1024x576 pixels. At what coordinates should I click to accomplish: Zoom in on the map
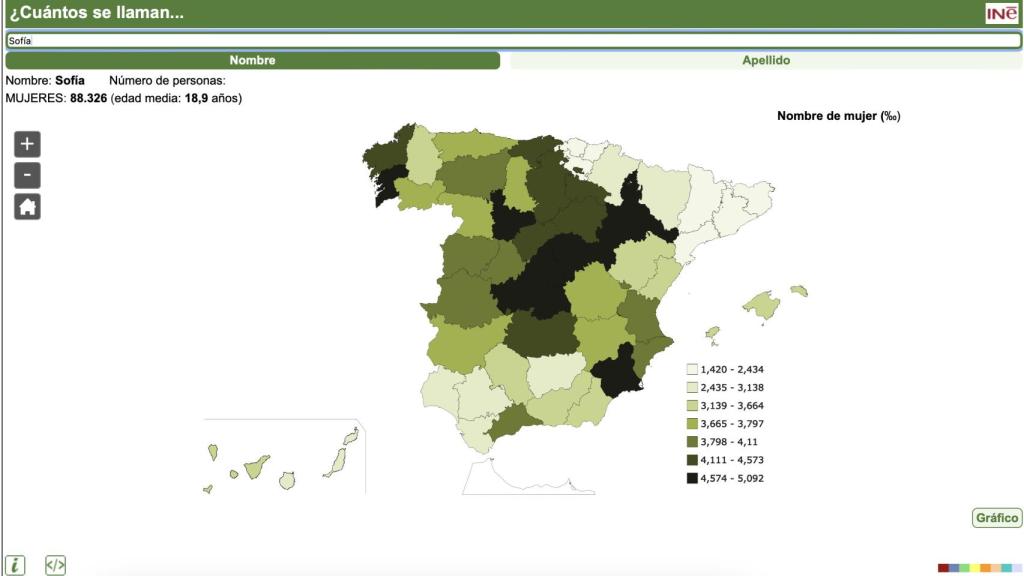(x=27, y=144)
